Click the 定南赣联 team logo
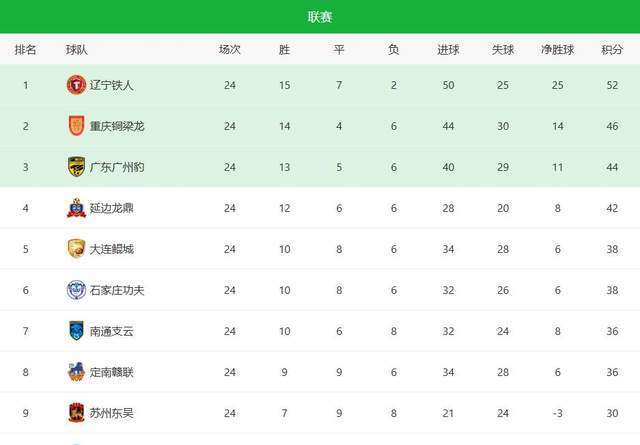640x445 pixels. [76, 372]
